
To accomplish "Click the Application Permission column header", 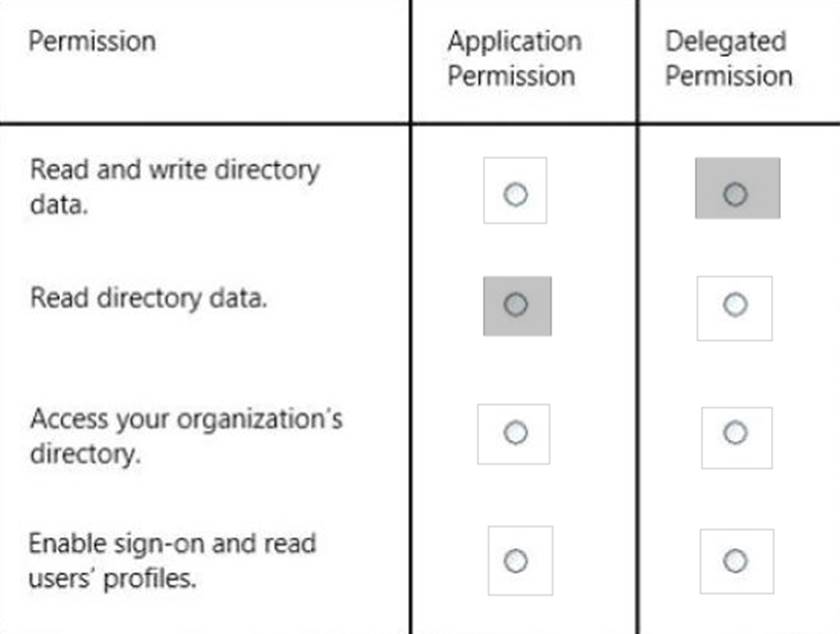I will pyautogui.click(x=513, y=59).
